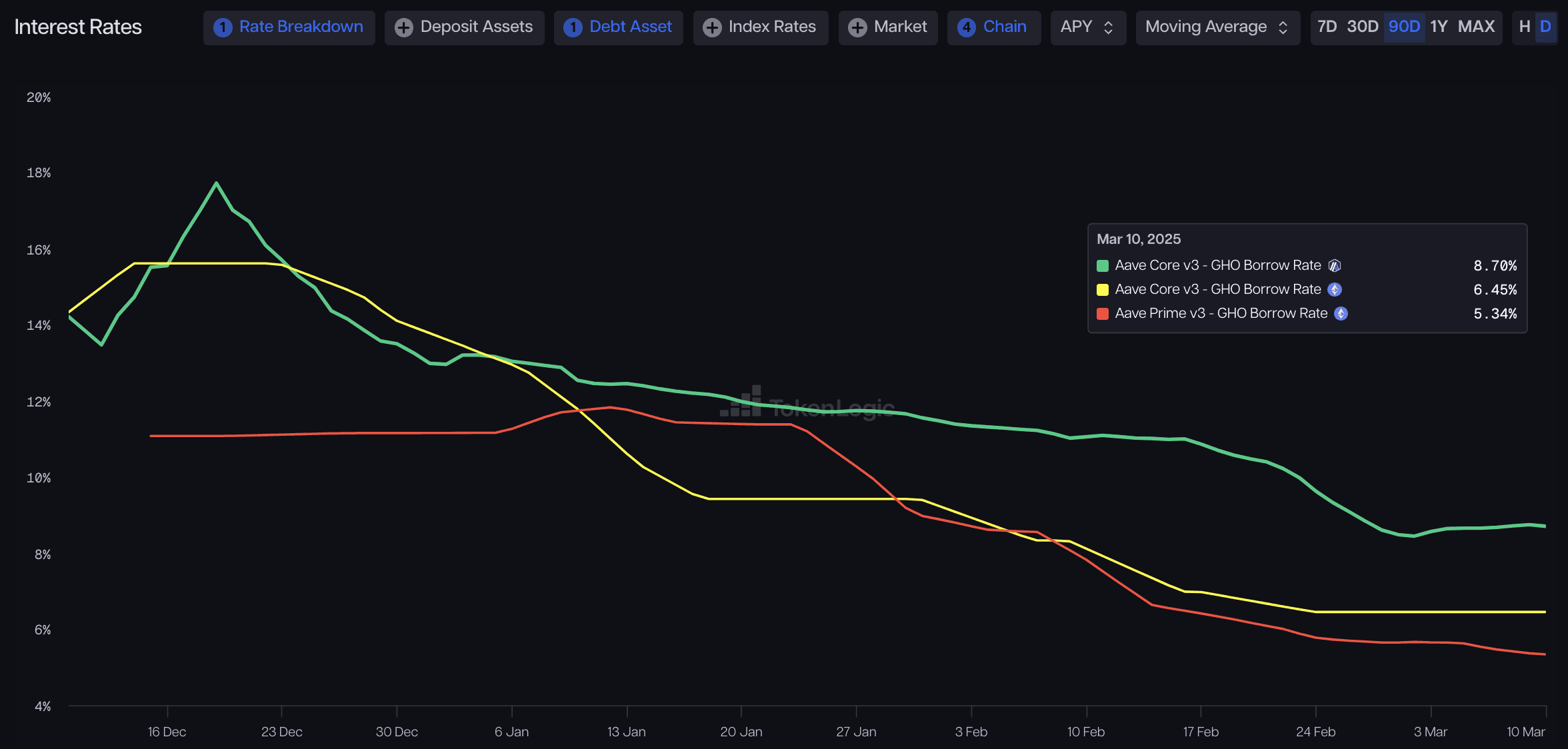The height and width of the screenshot is (749, 1568).
Task: Click the Arbitrum chain icon in the tooltip
Action: point(1334,266)
